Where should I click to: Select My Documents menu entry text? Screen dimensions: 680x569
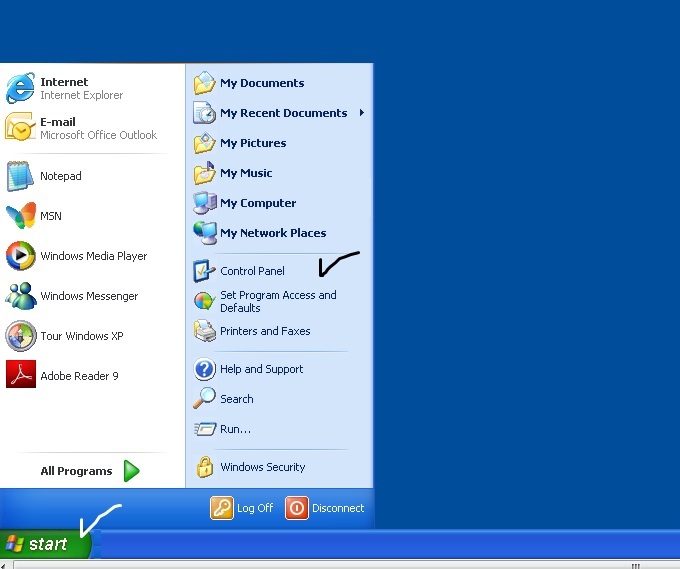(x=262, y=83)
